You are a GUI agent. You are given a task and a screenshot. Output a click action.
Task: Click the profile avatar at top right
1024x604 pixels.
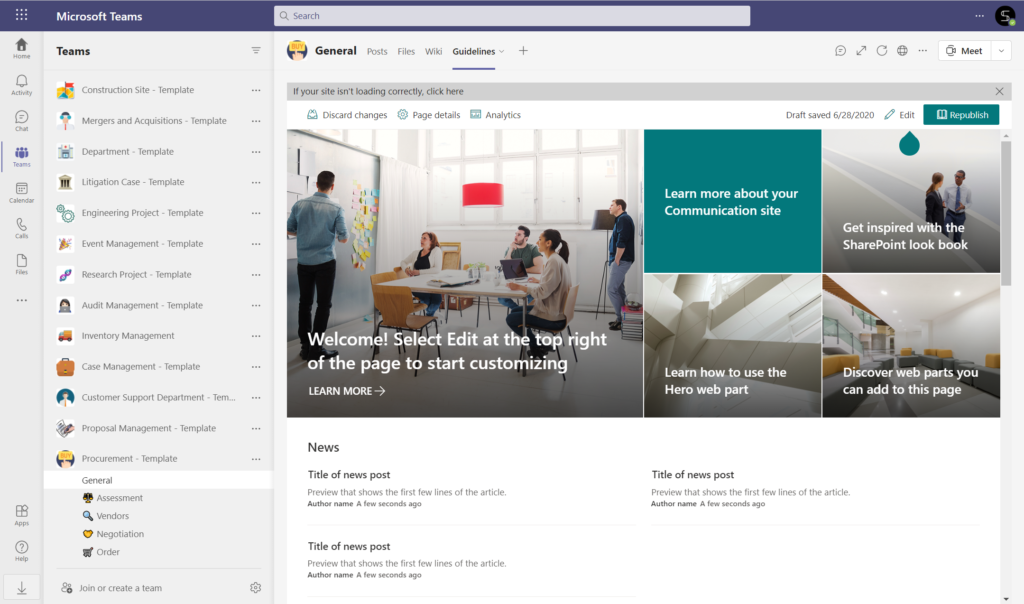click(1004, 16)
